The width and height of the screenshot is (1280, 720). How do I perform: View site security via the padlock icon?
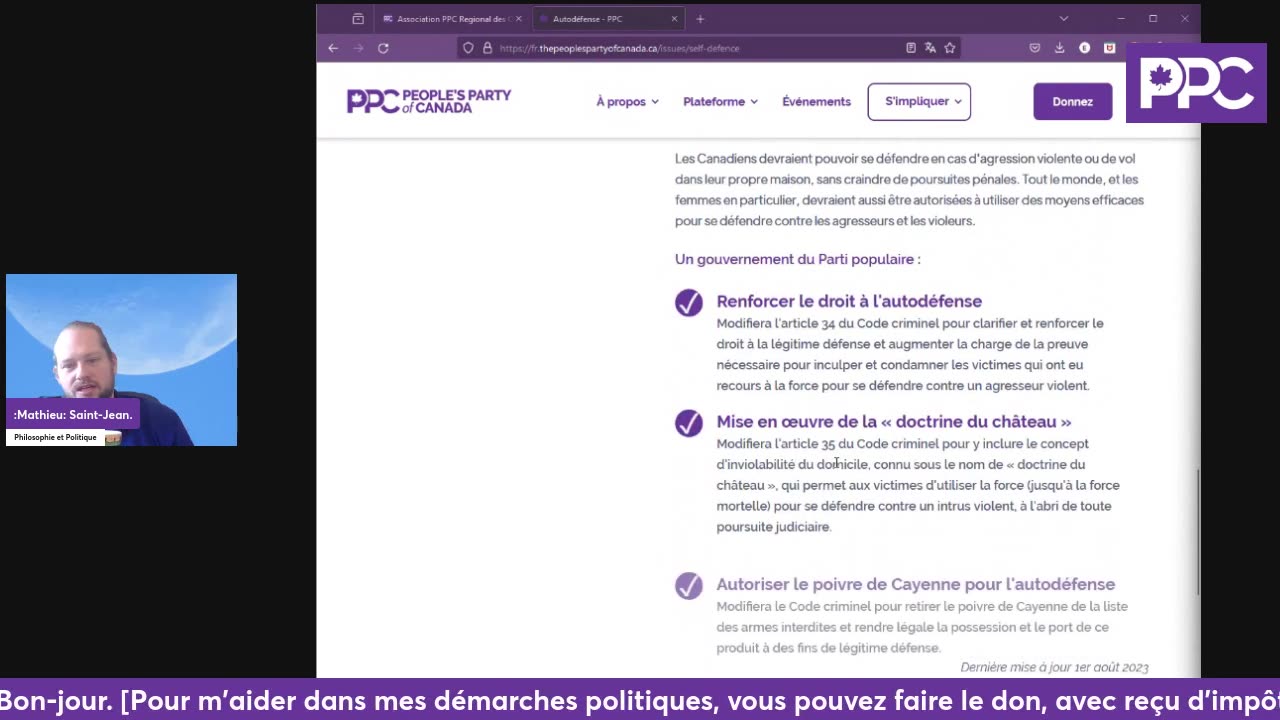click(x=487, y=48)
